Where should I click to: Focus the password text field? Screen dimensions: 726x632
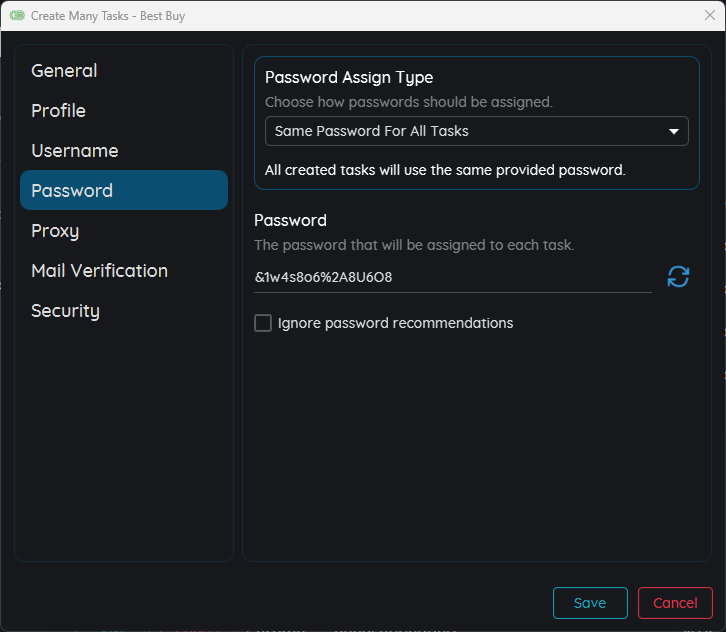[452, 277]
